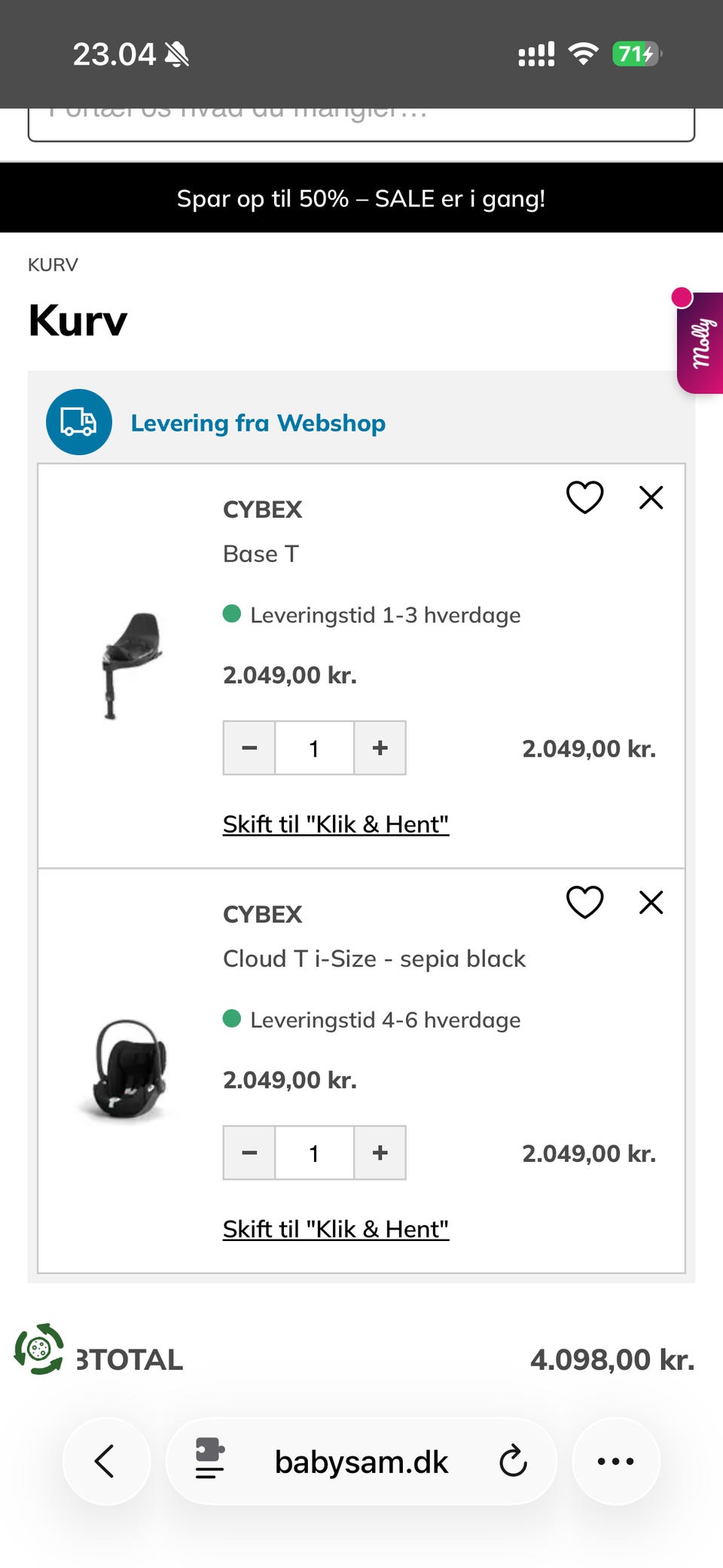Decrease Base T quantity with minus
The width and height of the screenshot is (723, 1568).
tap(249, 748)
